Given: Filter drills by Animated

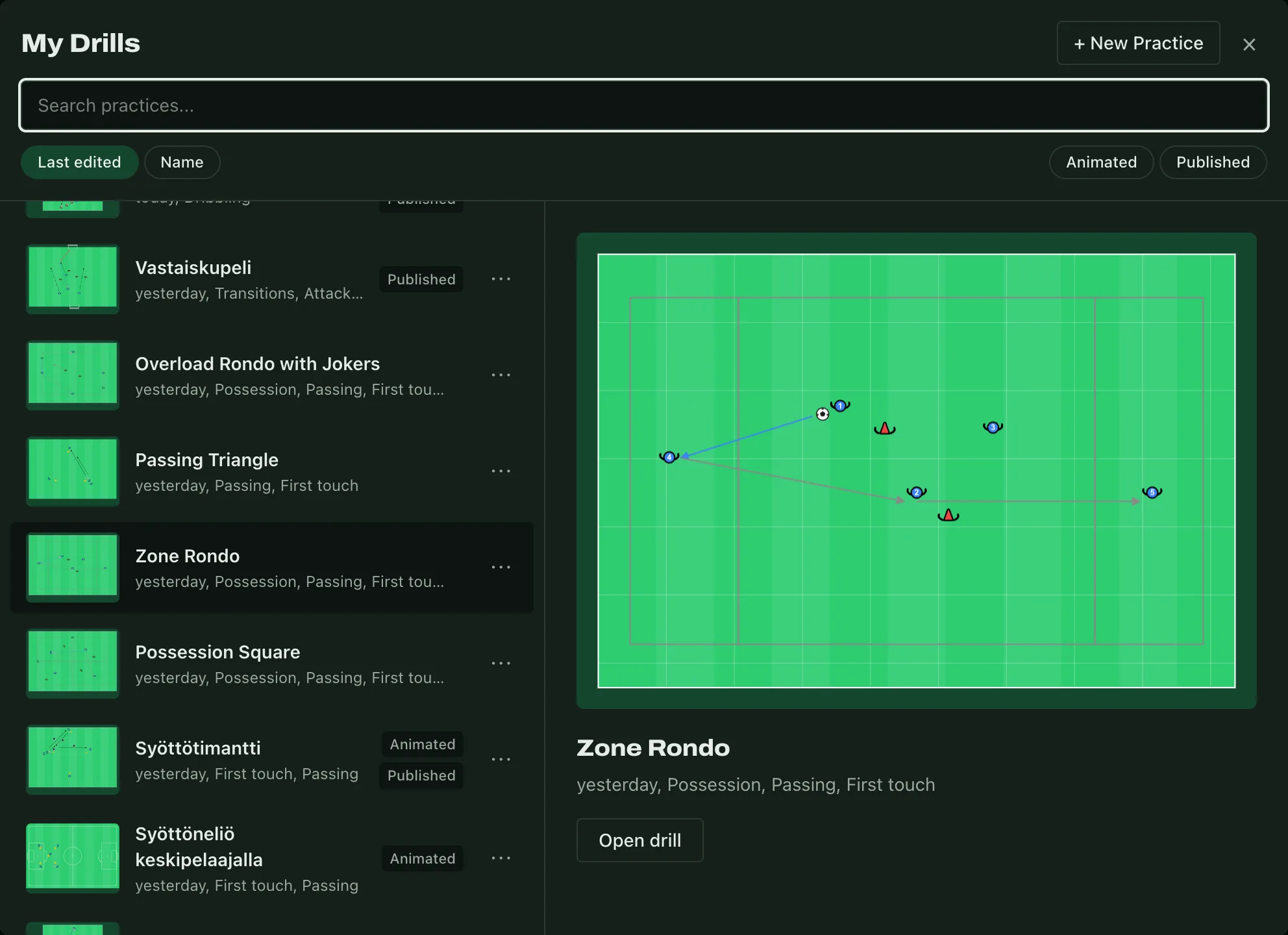Looking at the screenshot, I should [x=1101, y=162].
